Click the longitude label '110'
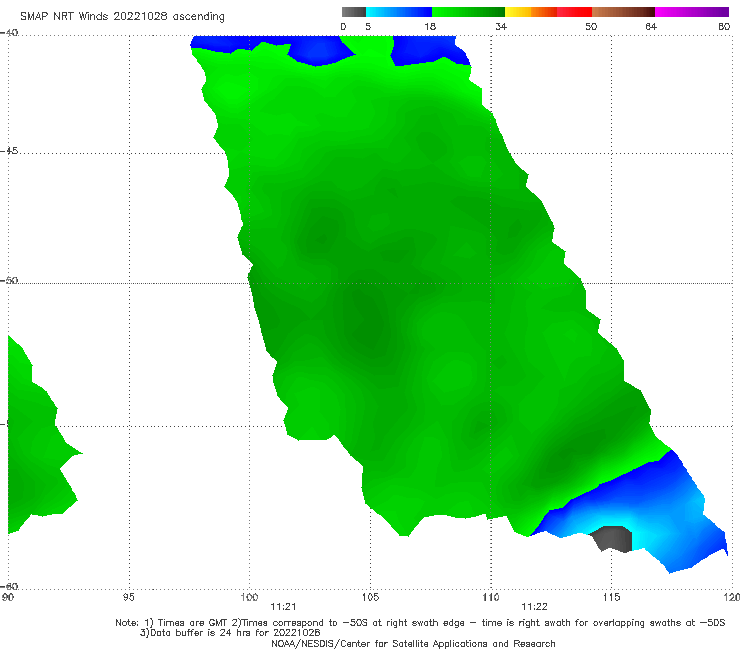 [x=491, y=597]
